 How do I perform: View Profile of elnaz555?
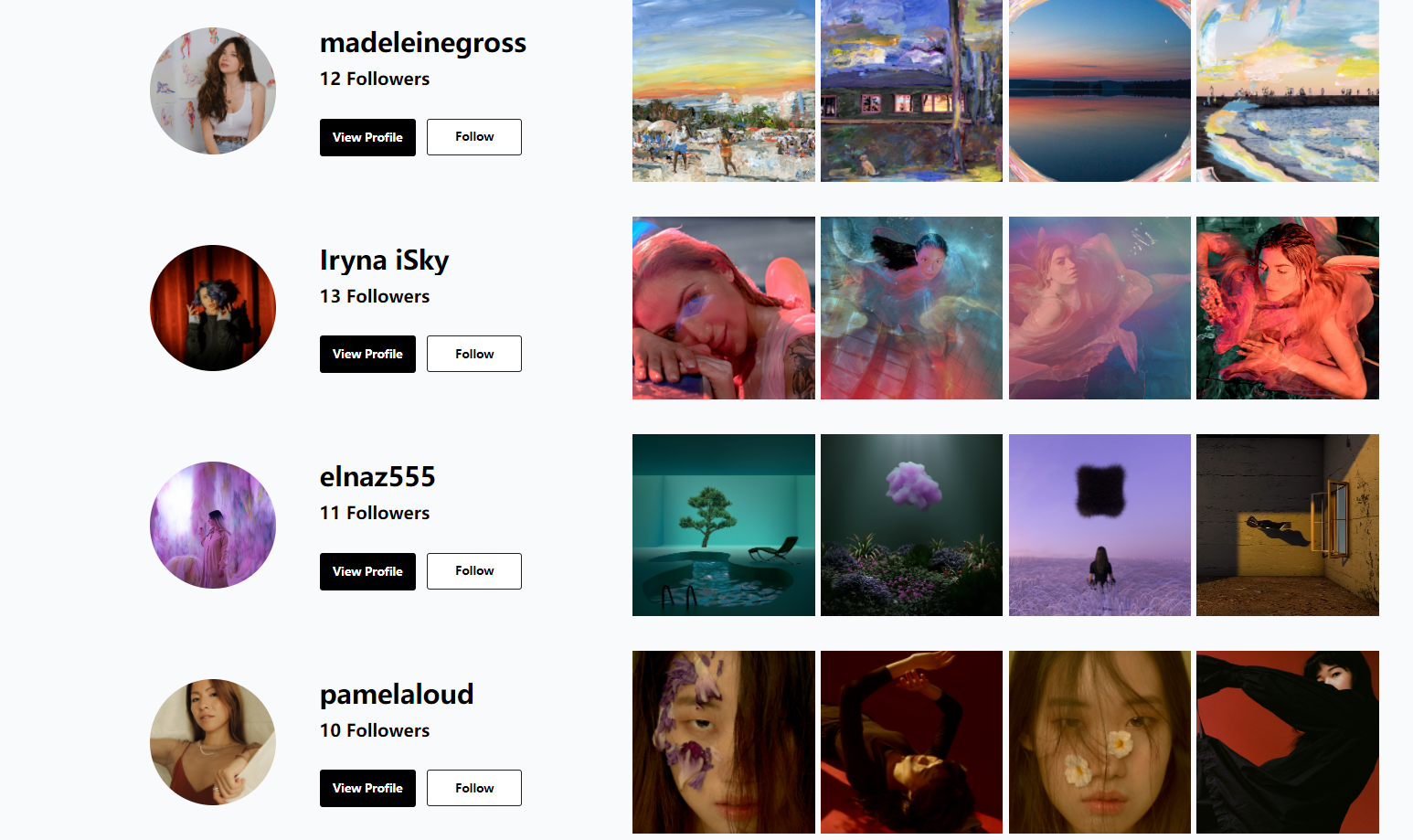tap(367, 571)
